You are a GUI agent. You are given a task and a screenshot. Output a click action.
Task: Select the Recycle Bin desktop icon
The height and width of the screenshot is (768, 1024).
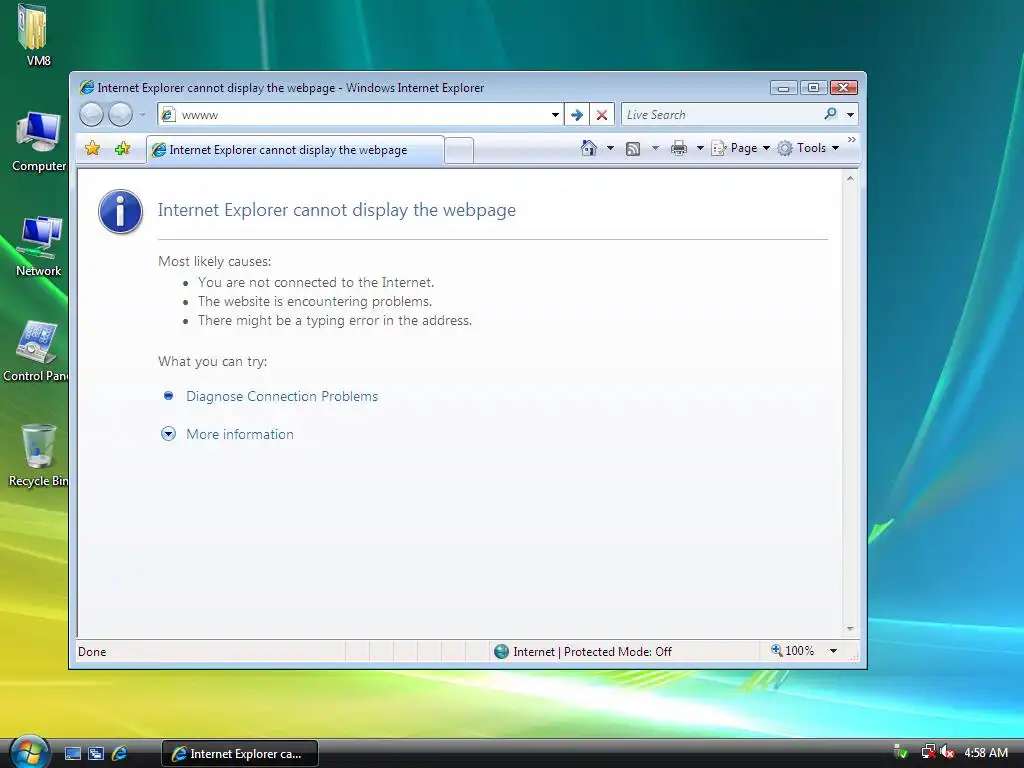pyautogui.click(x=38, y=455)
